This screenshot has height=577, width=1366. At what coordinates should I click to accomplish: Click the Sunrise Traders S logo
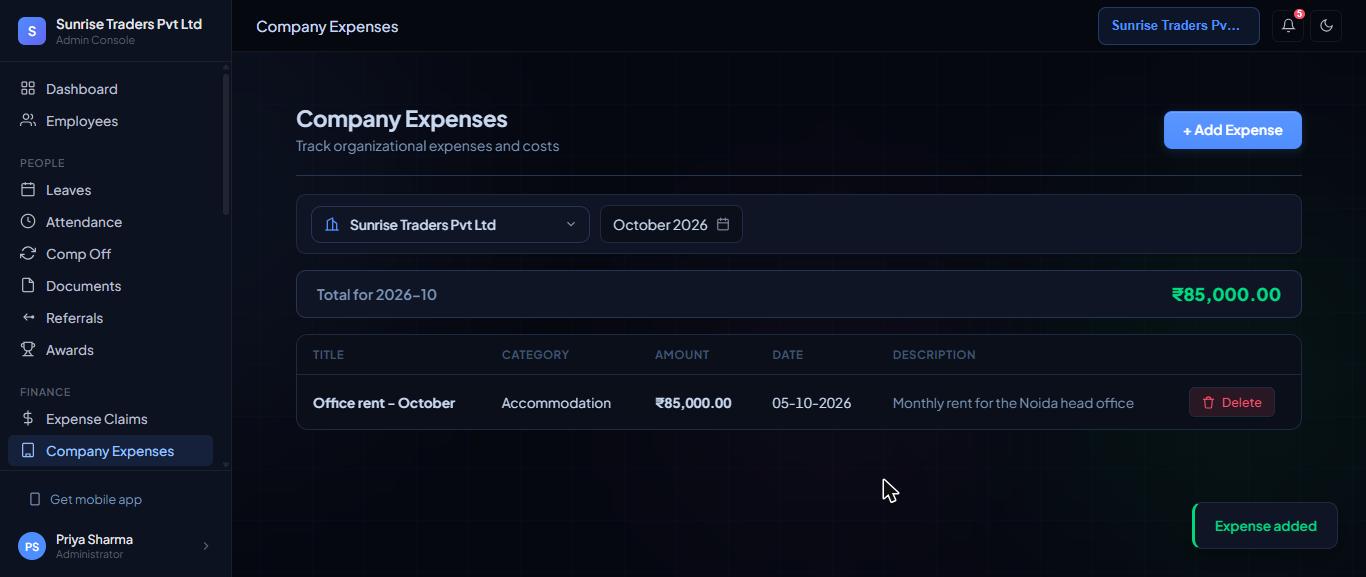coord(32,31)
